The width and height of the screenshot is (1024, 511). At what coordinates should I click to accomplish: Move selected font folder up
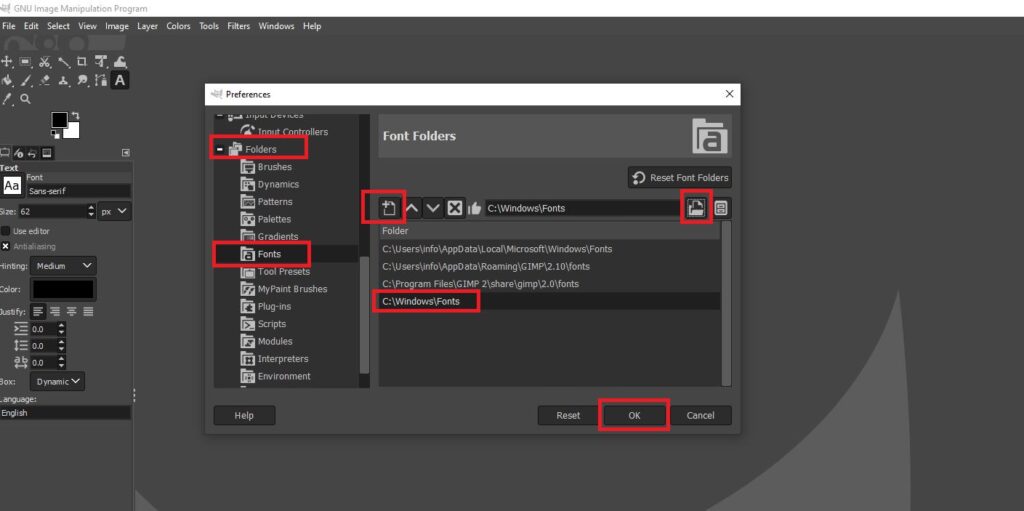point(412,208)
